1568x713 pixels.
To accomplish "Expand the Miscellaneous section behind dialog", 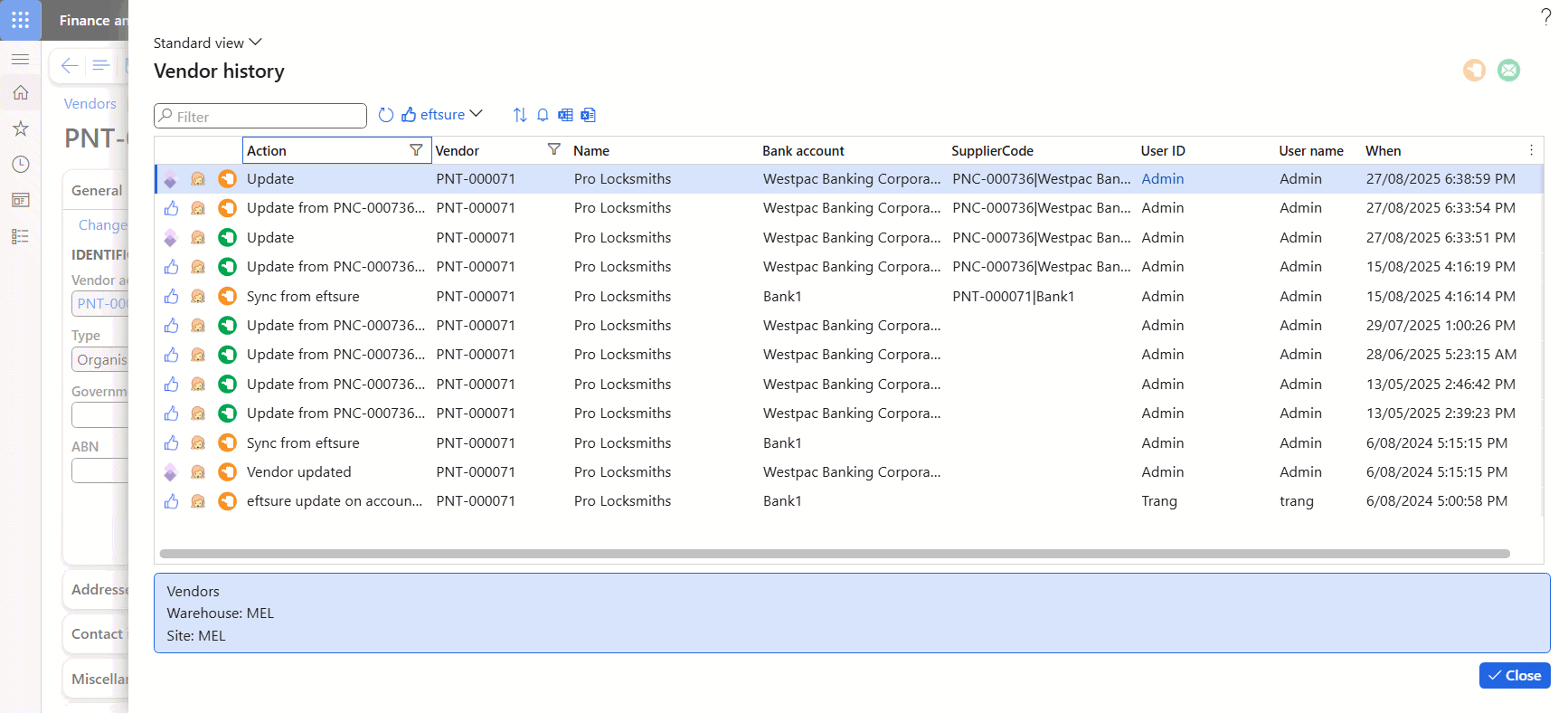I will click(99, 680).
